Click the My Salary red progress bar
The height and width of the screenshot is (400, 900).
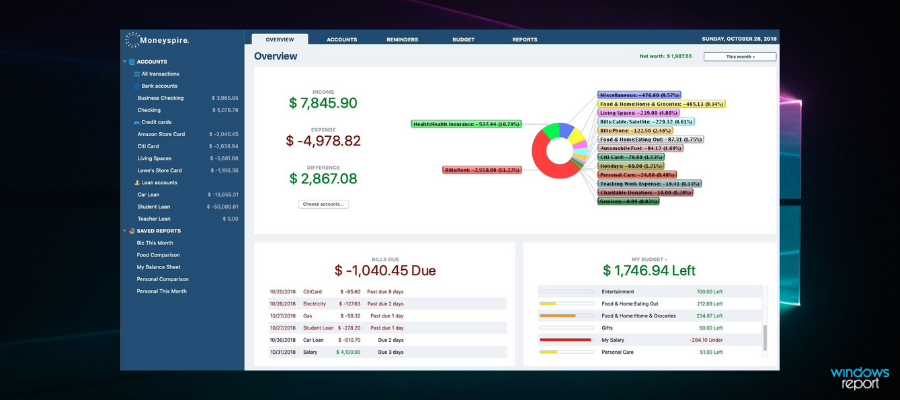pyautogui.click(x=566, y=340)
